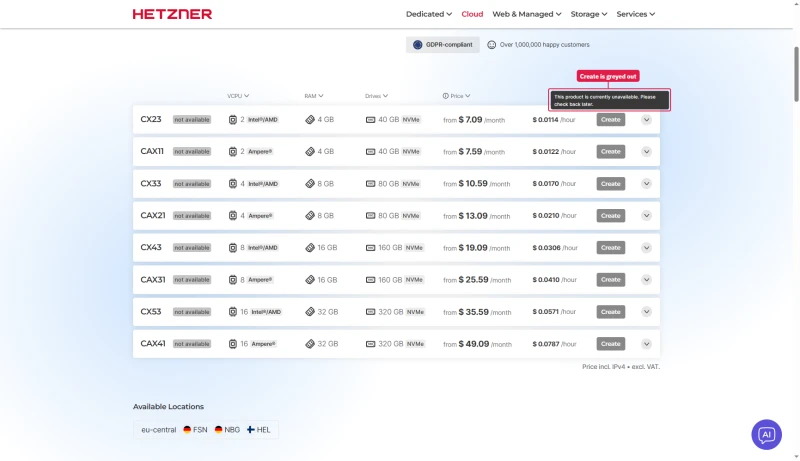Click the $ 0.0306 hourly price
Screen dimensions: 800x461
coord(546,248)
